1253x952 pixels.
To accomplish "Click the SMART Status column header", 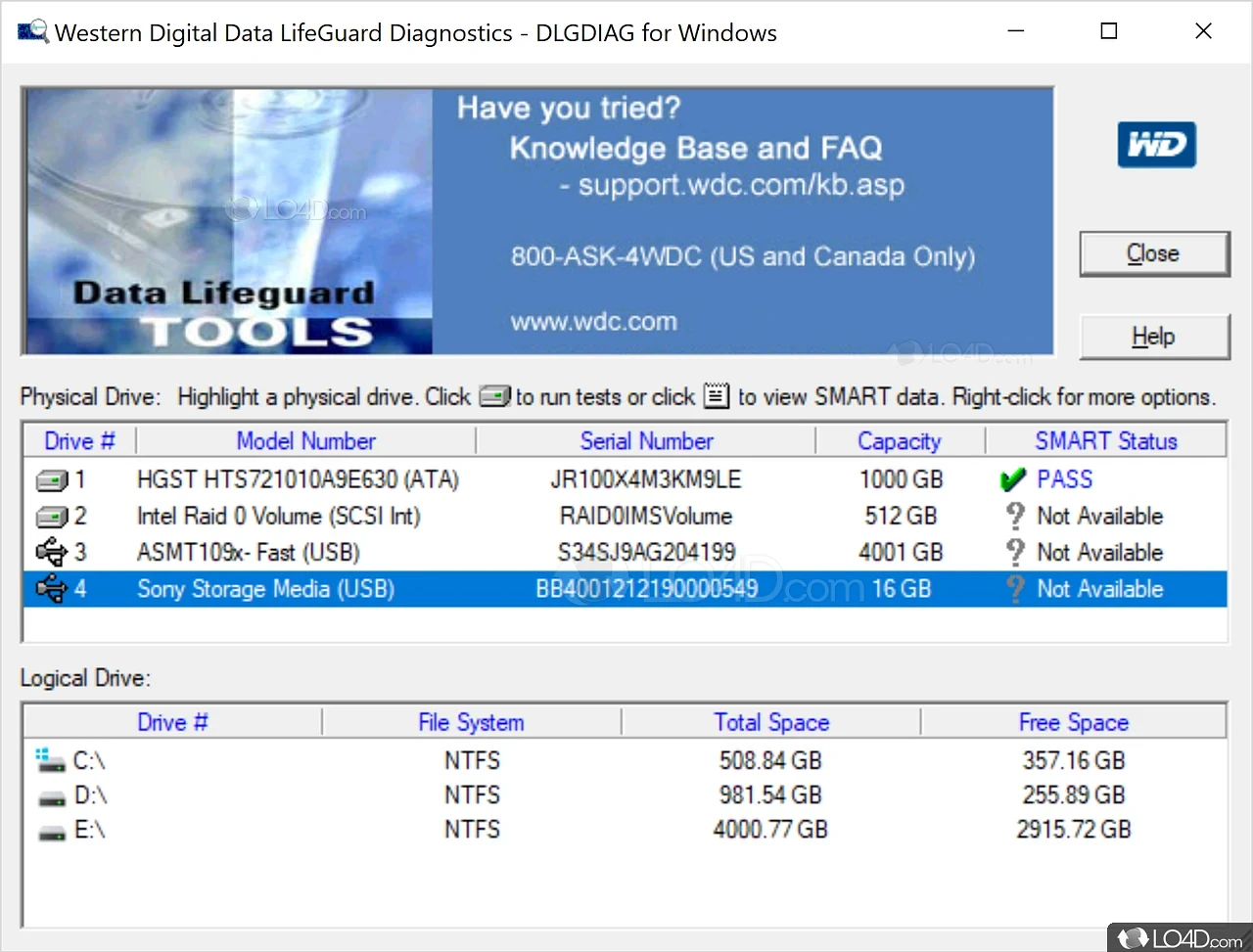I will (x=1106, y=441).
